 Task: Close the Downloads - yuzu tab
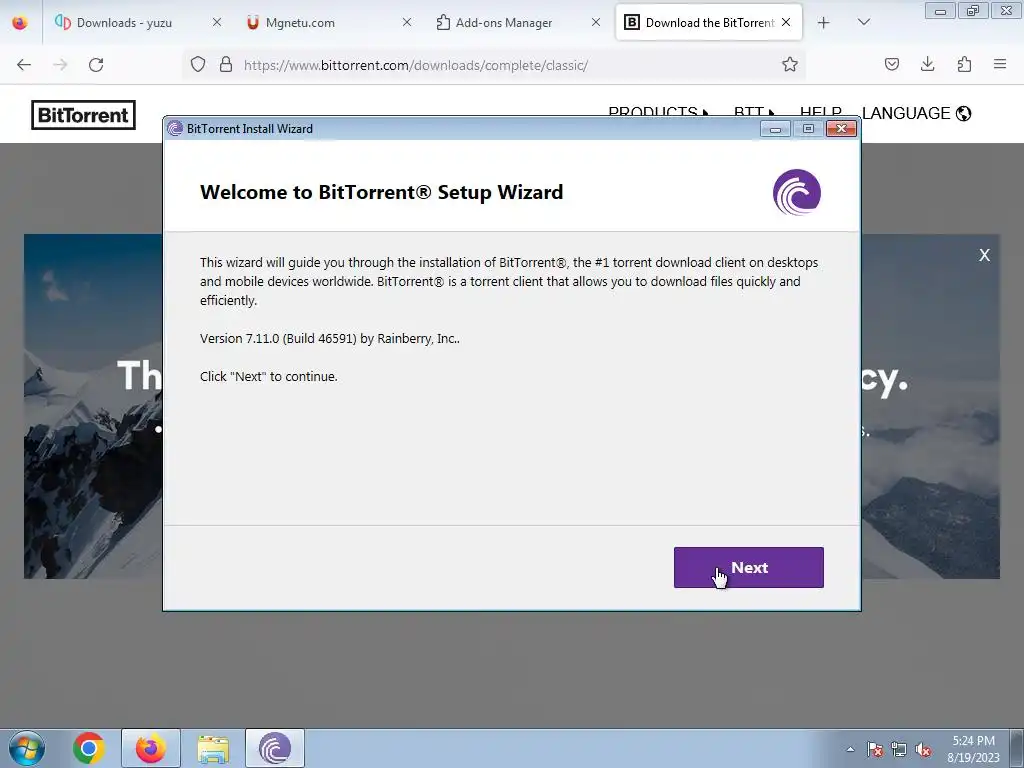pyautogui.click(x=217, y=22)
